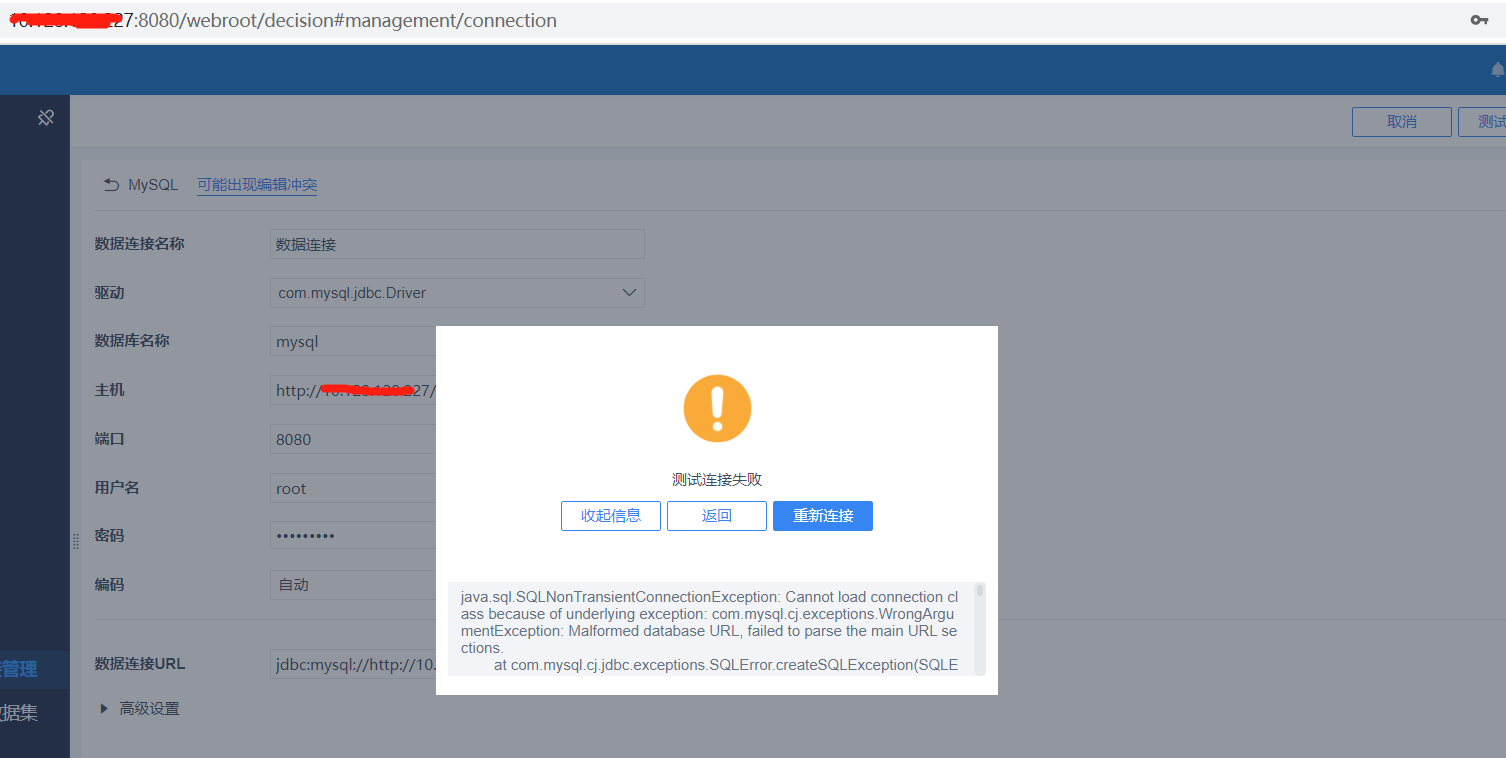Select the 数据集 sidebar menu item
Screen dimensions: 1506x758
(20, 713)
